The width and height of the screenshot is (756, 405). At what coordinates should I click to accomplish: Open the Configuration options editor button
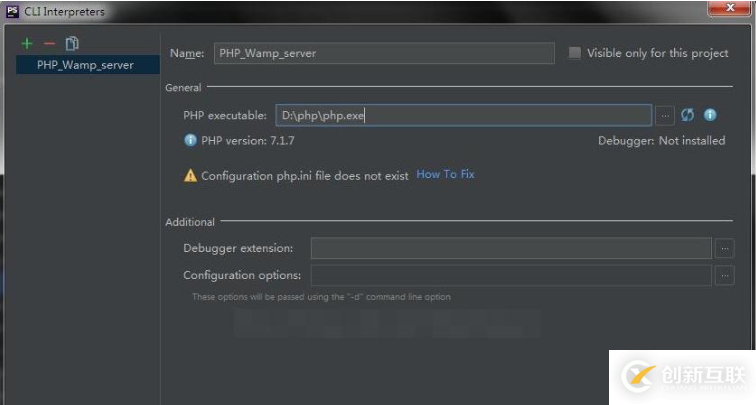(x=724, y=275)
